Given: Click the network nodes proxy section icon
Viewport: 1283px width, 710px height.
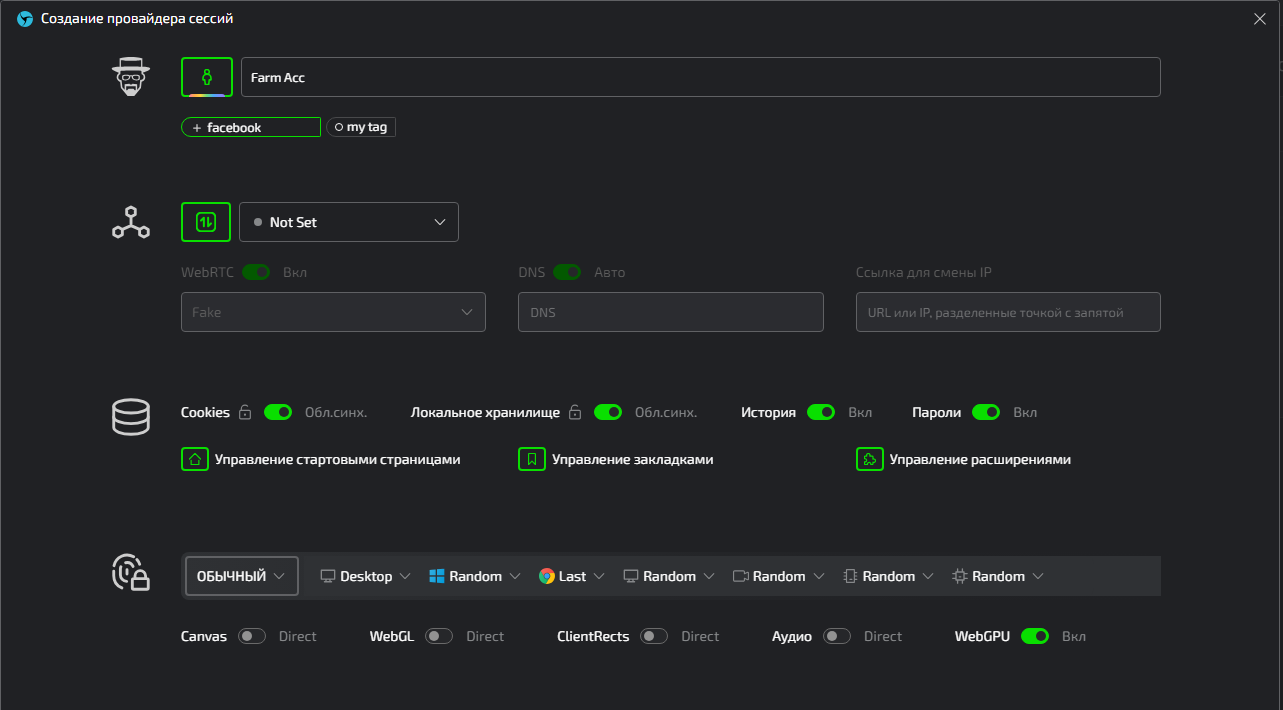Looking at the screenshot, I should (x=130, y=222).
